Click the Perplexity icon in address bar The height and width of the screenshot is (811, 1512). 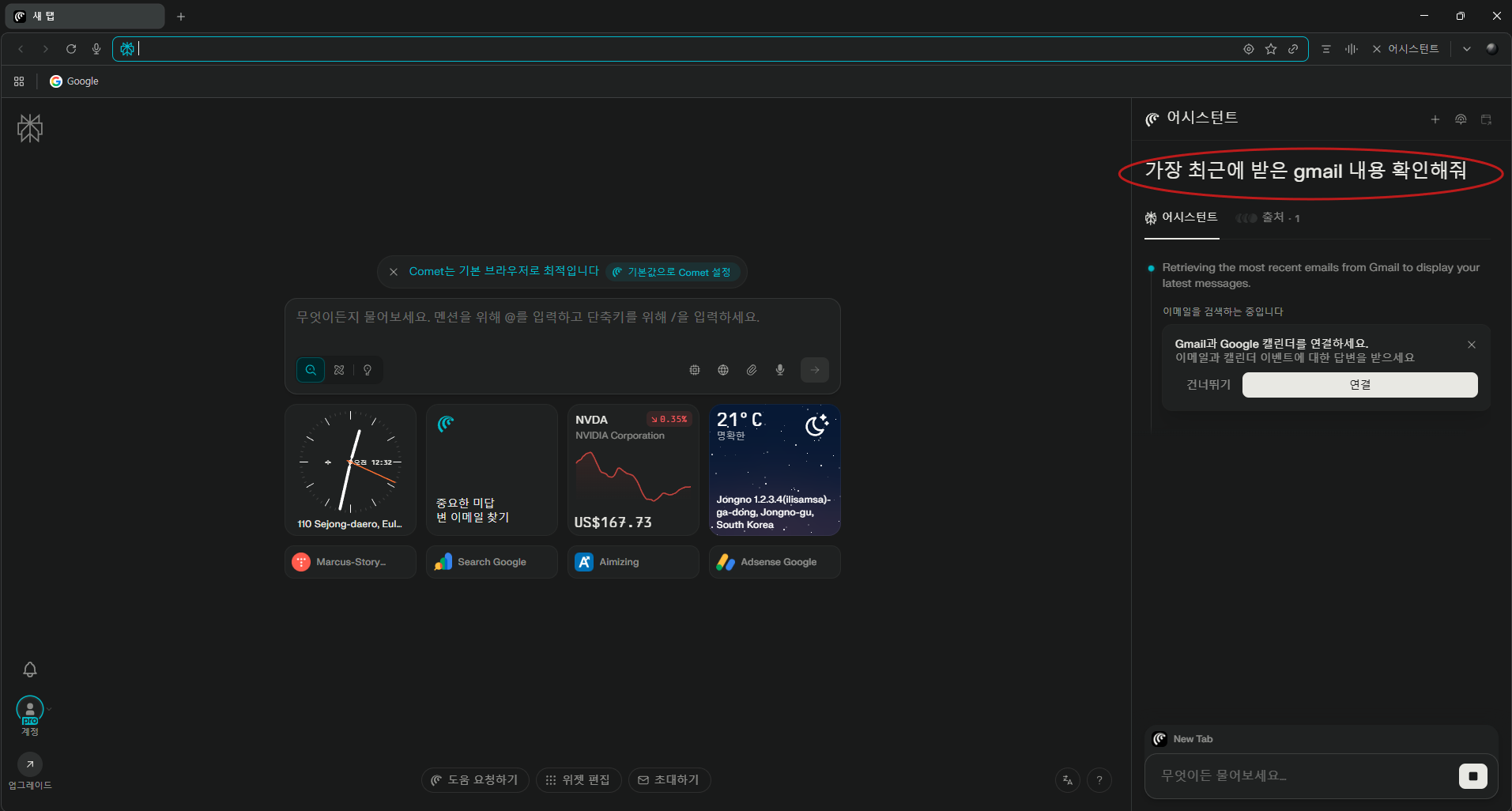pos(126,49)
